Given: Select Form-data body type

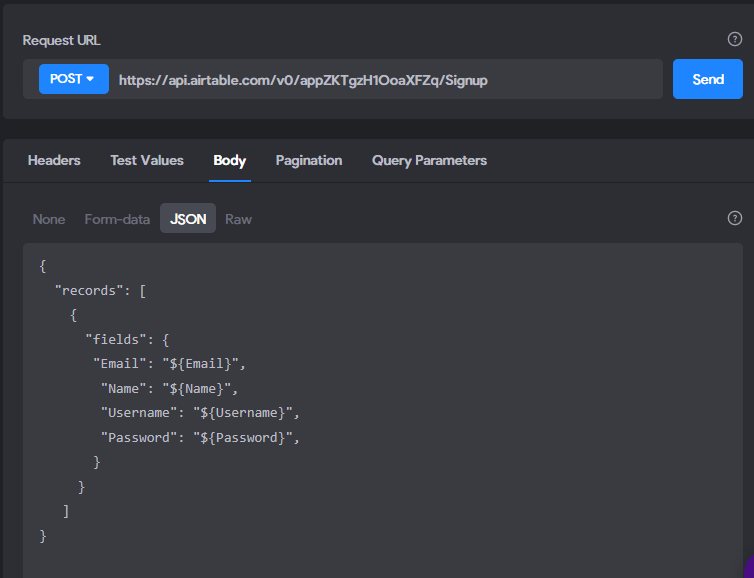Looking at the screenshot, I should (117, 219).
